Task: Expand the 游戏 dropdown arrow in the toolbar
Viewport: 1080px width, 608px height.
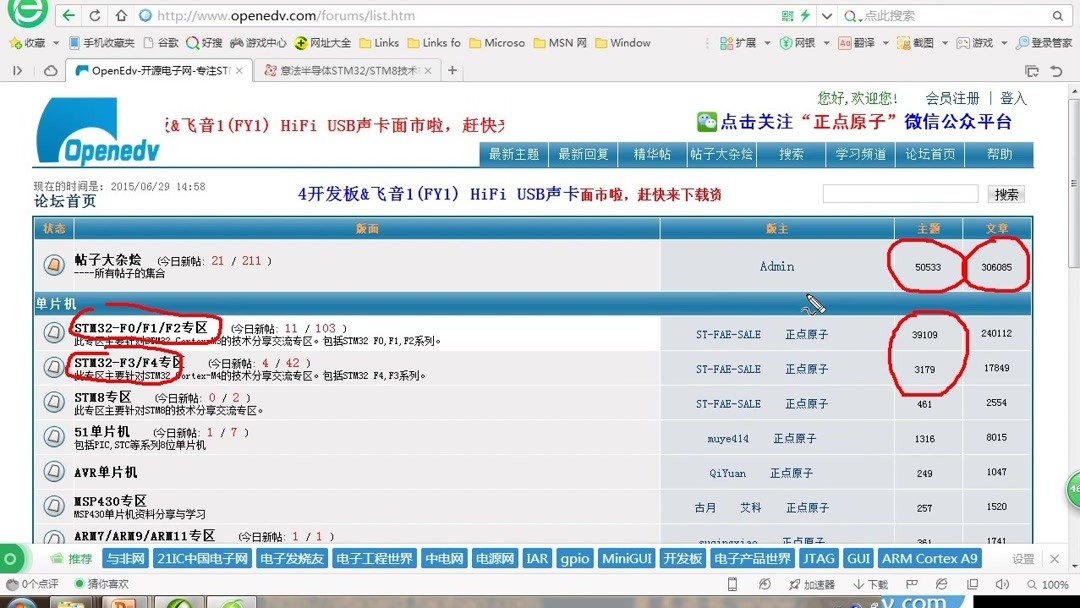Action: (x=1004, y=43)
